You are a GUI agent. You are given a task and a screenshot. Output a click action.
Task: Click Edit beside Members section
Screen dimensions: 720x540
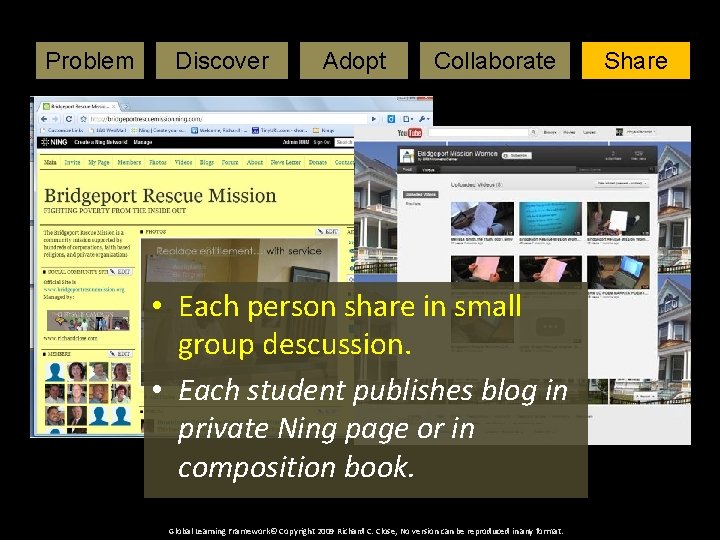point(120,354)
